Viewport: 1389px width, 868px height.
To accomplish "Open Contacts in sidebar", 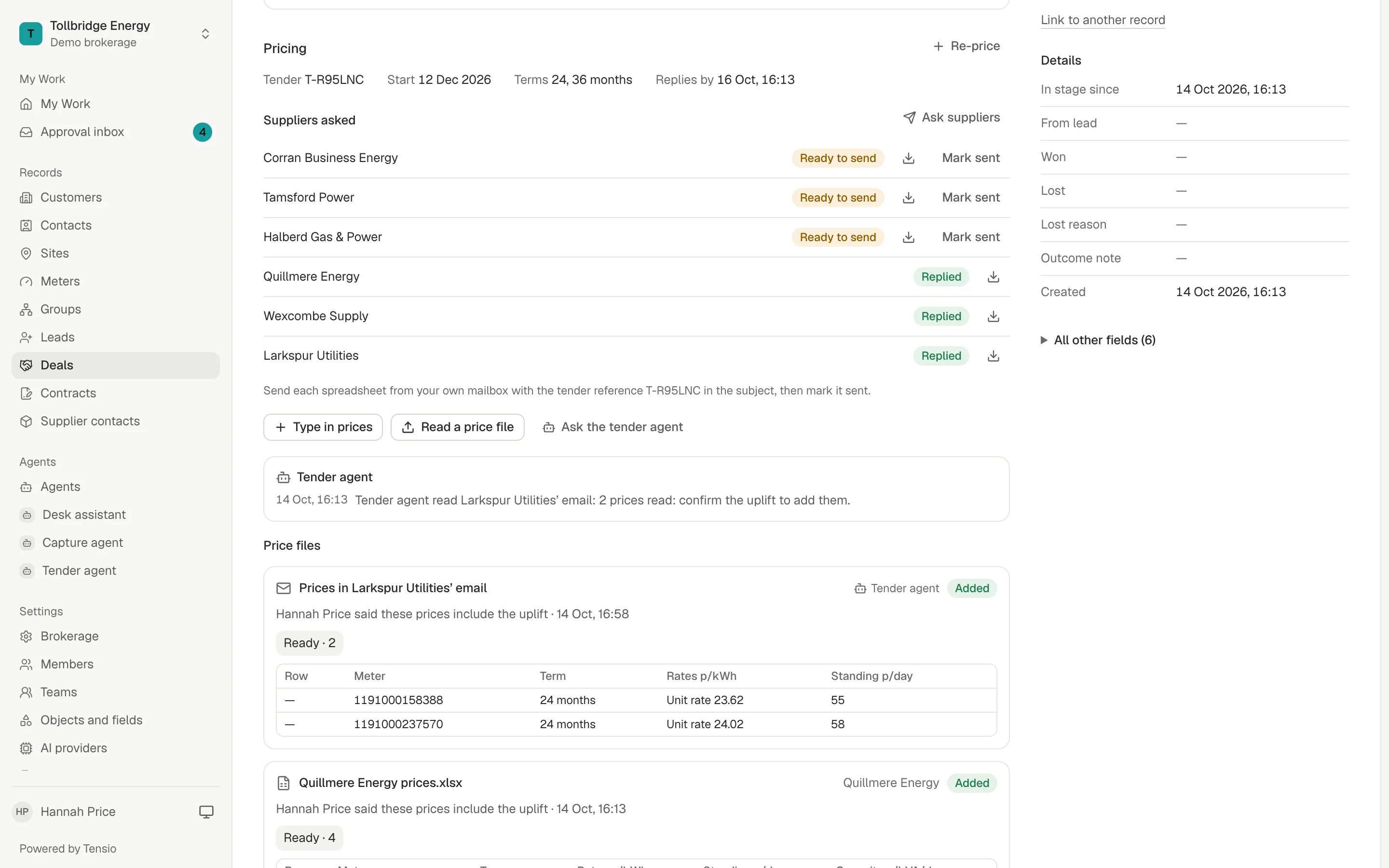I will (115, 226).
